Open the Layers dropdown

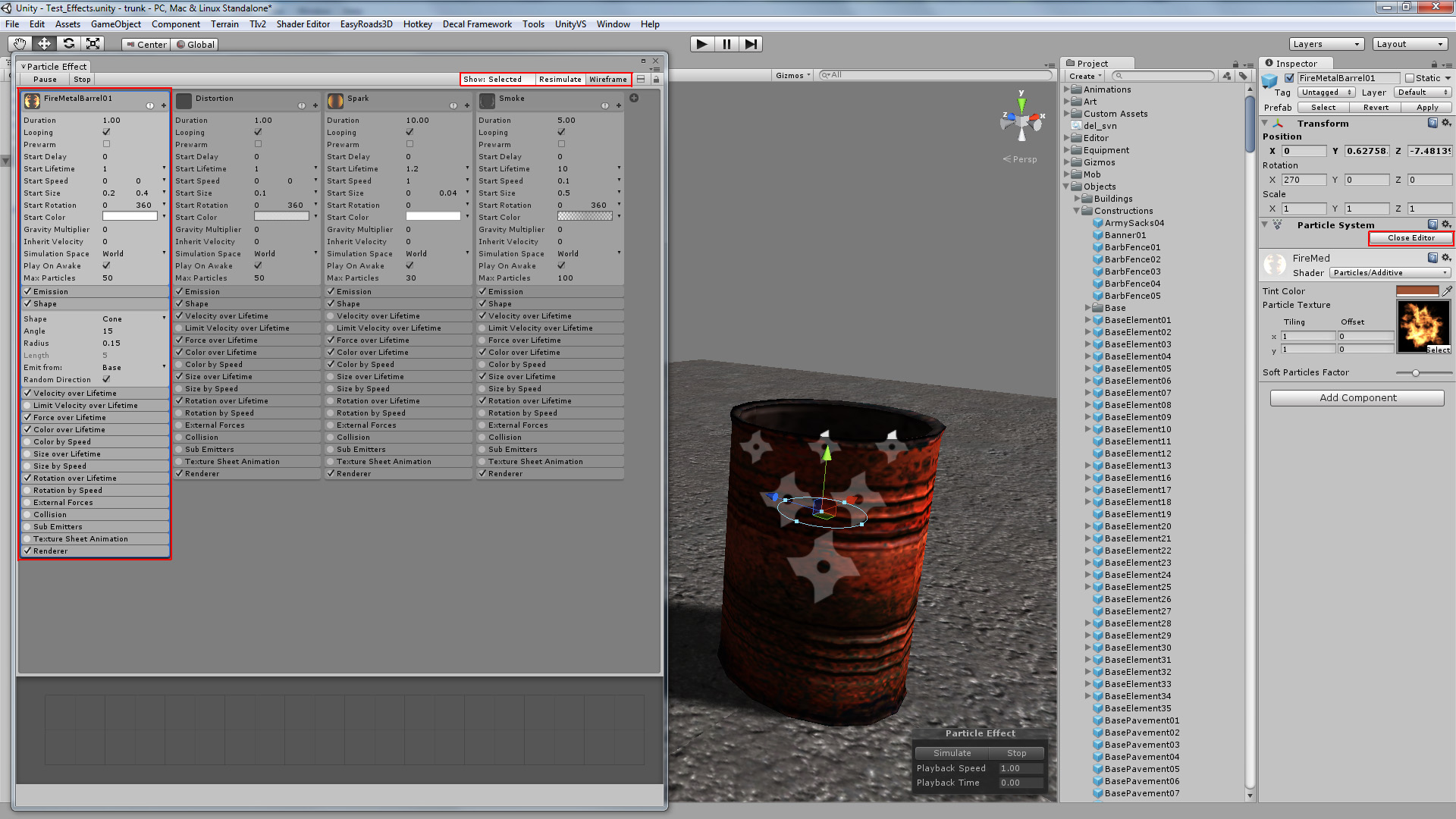[1326, 44]
